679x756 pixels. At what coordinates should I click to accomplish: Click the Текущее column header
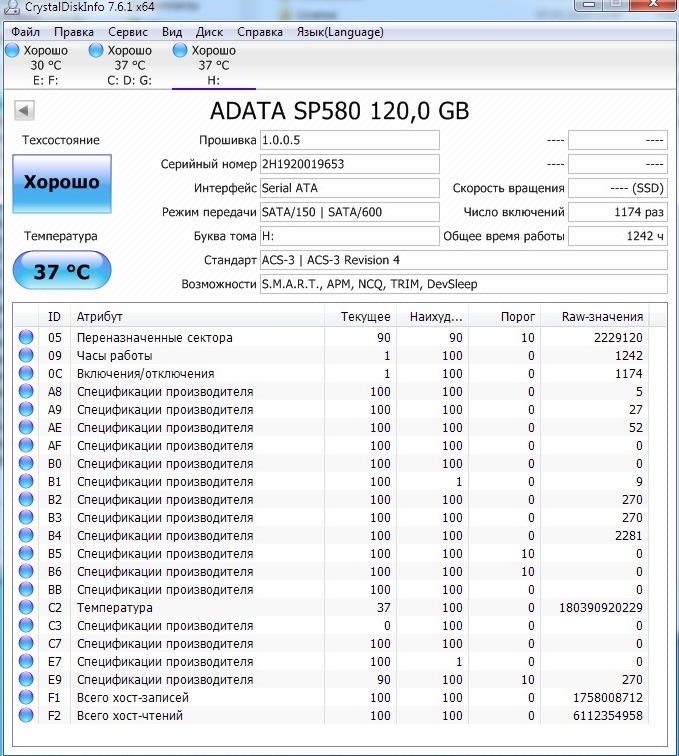360,316
